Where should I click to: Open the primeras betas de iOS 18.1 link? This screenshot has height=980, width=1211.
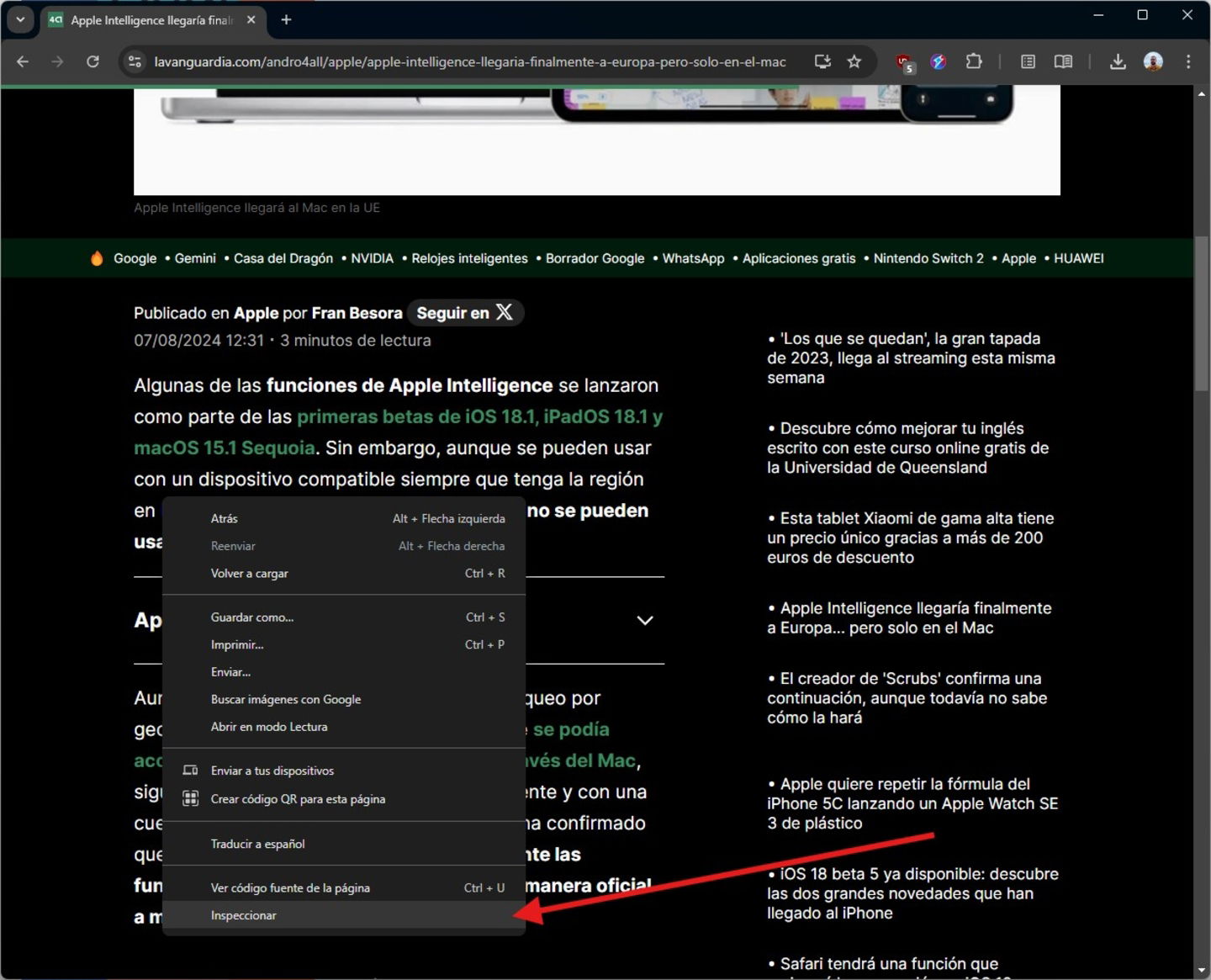point(398,432)
